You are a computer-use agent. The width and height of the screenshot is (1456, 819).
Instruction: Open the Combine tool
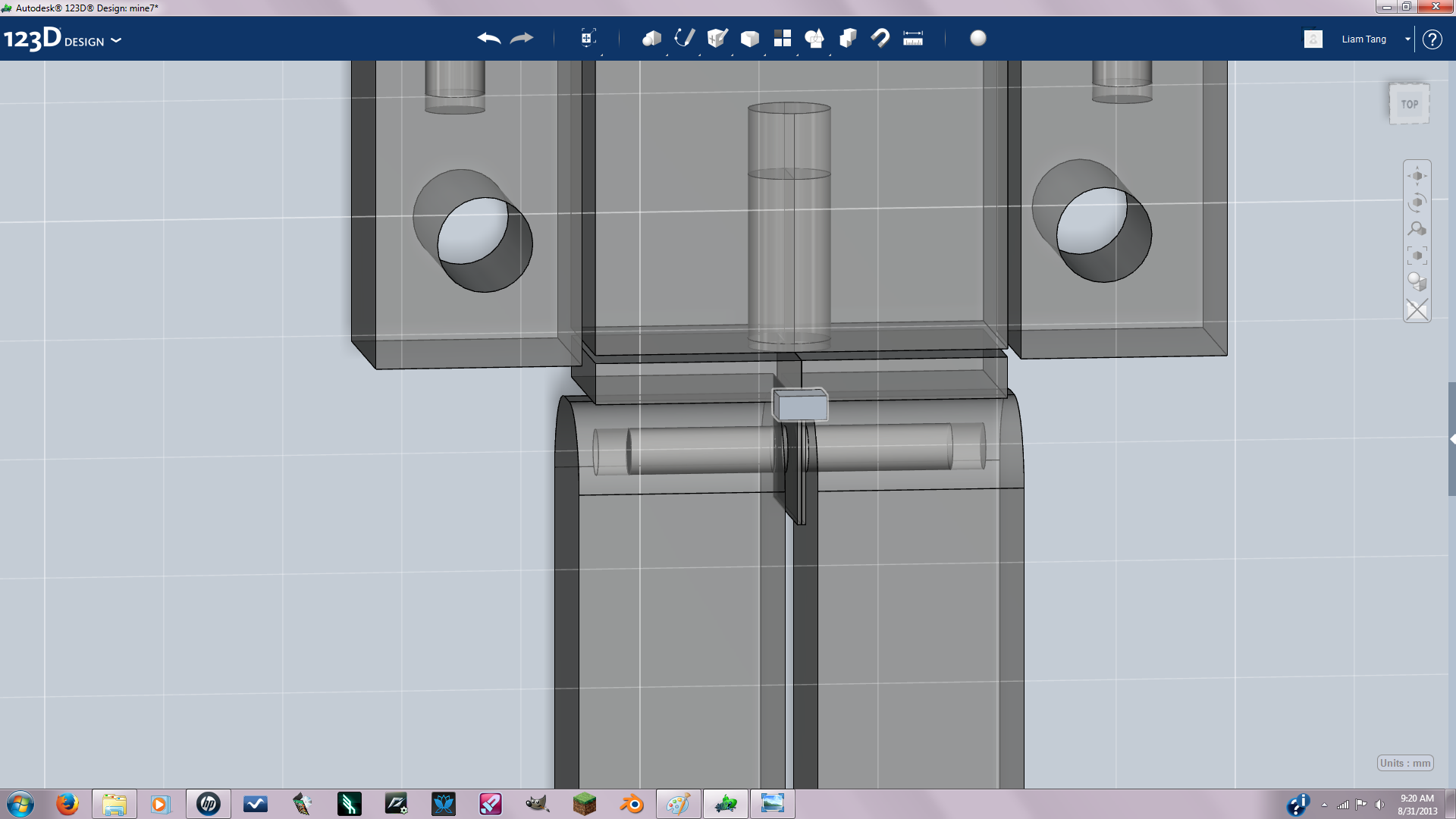[848, 38]
